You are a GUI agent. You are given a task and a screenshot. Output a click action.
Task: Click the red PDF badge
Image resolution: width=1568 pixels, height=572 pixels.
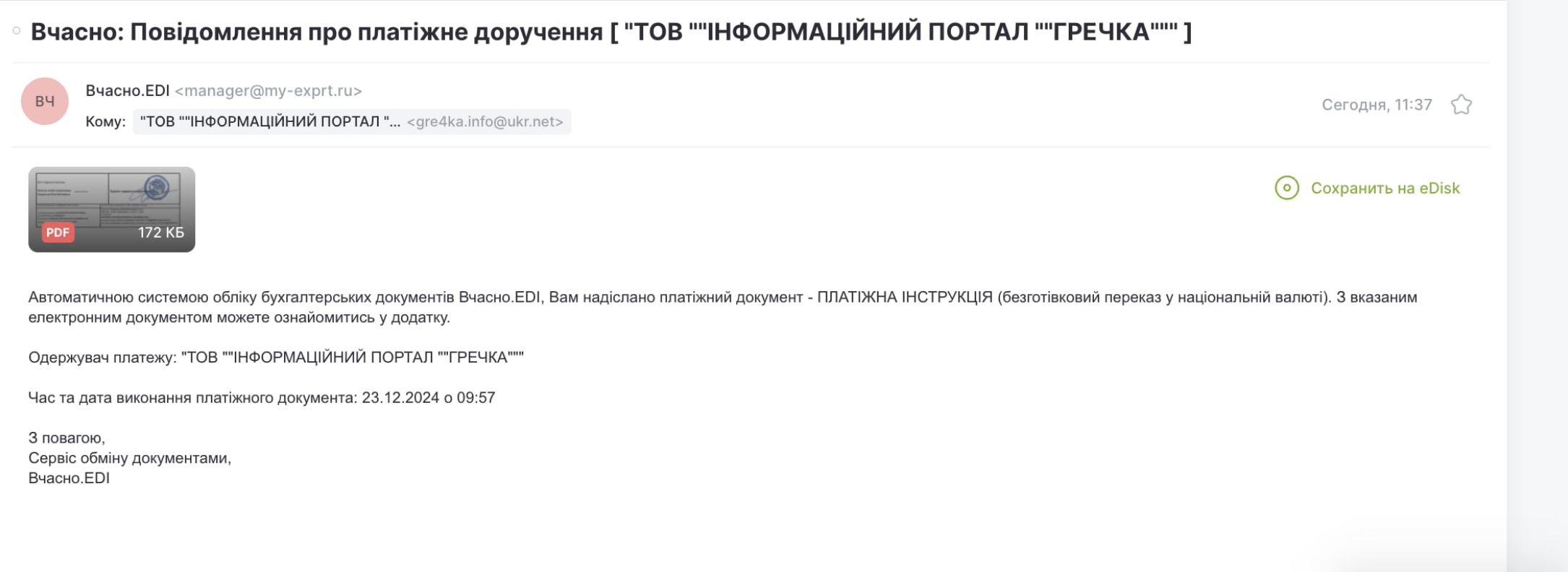click(58, 233)
